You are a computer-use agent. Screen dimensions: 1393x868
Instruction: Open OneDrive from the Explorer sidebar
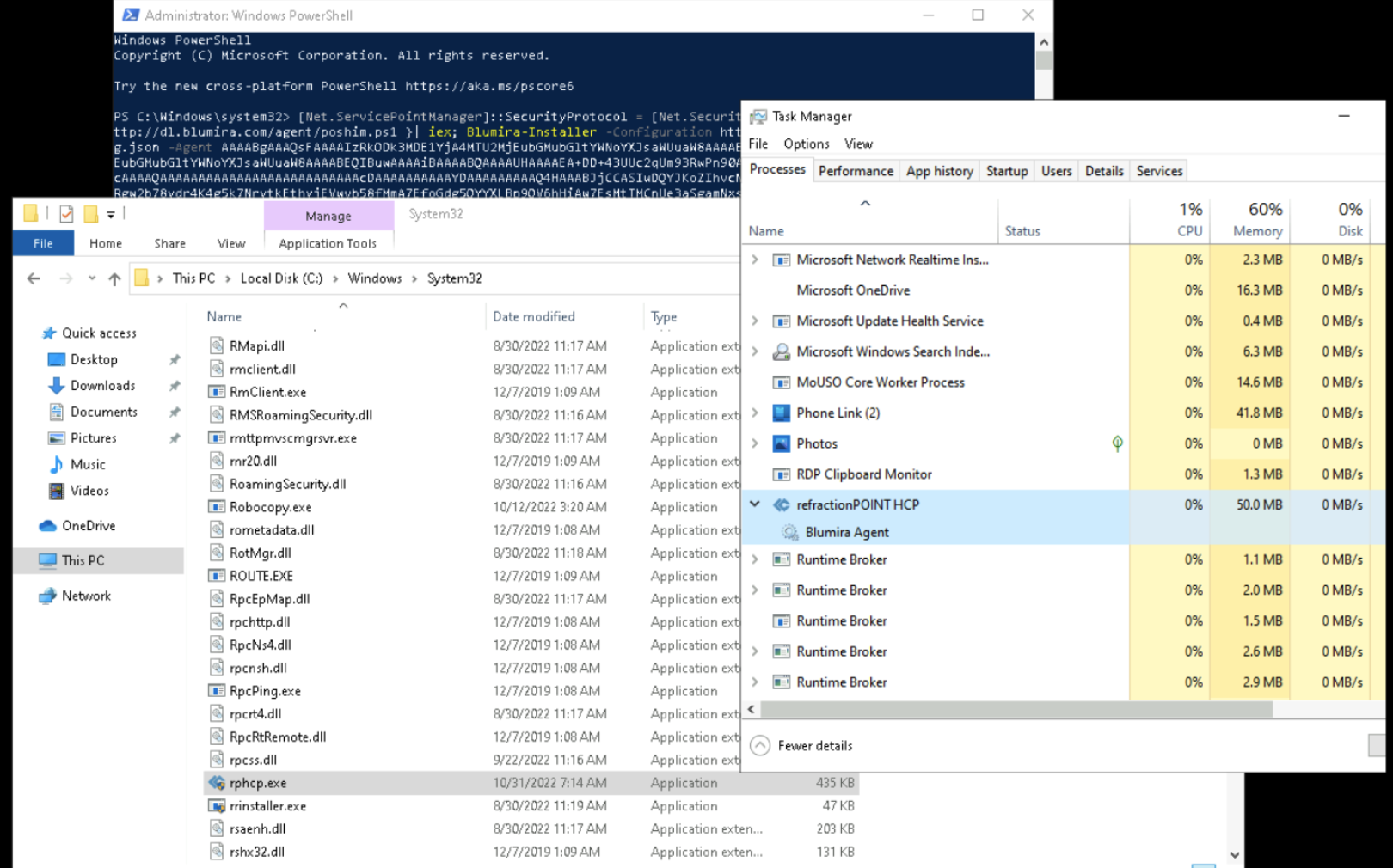coord(88,525)
